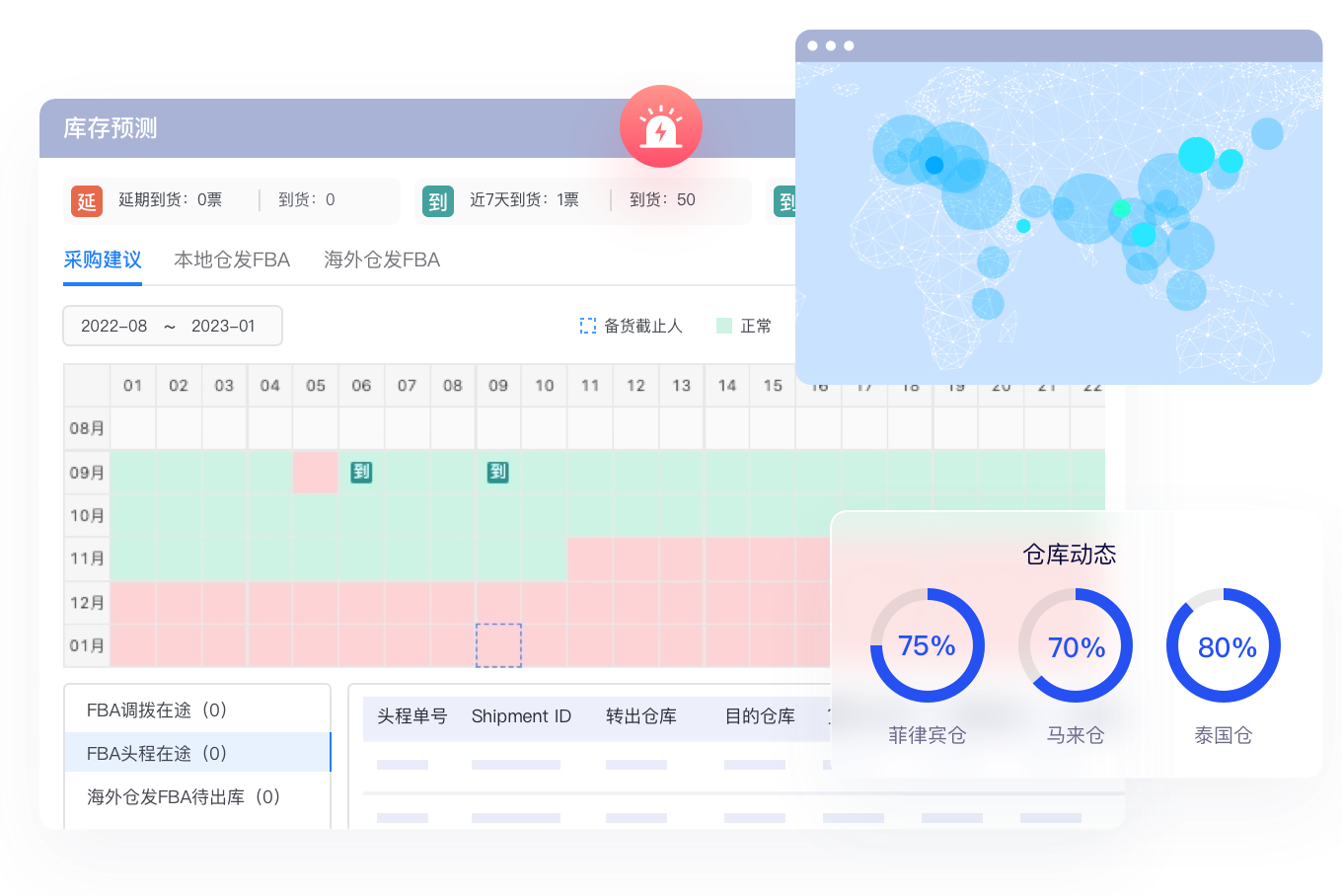Click the orange 延 delayed arrival icon
1342x896 pixels.
point(87,201)
